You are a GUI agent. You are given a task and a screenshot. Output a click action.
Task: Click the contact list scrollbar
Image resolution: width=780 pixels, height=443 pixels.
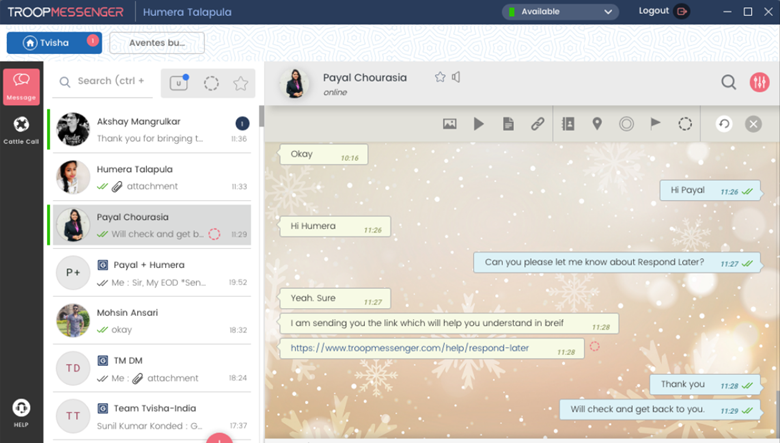point(261,117)
